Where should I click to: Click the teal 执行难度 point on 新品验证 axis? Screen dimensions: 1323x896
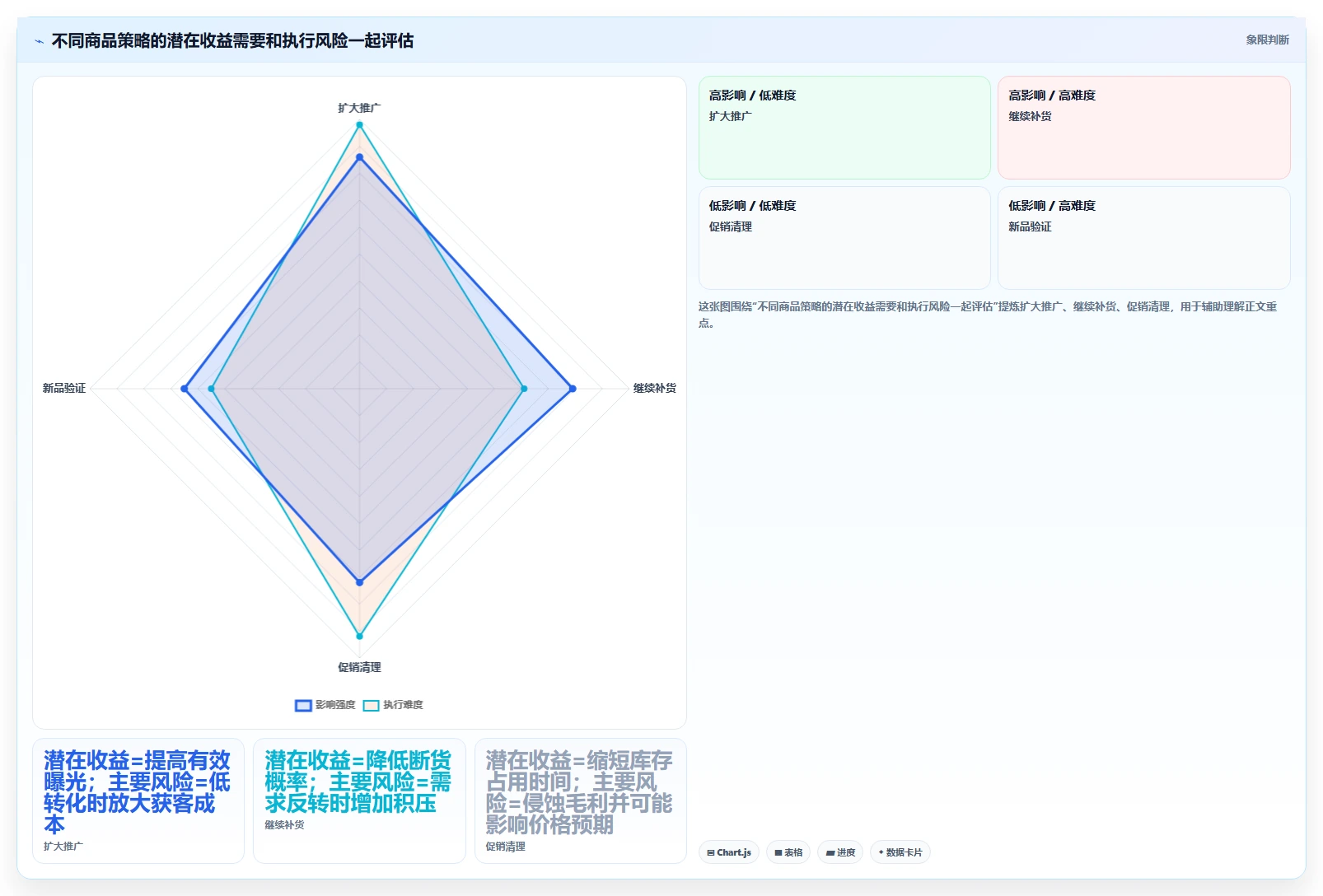212,389
